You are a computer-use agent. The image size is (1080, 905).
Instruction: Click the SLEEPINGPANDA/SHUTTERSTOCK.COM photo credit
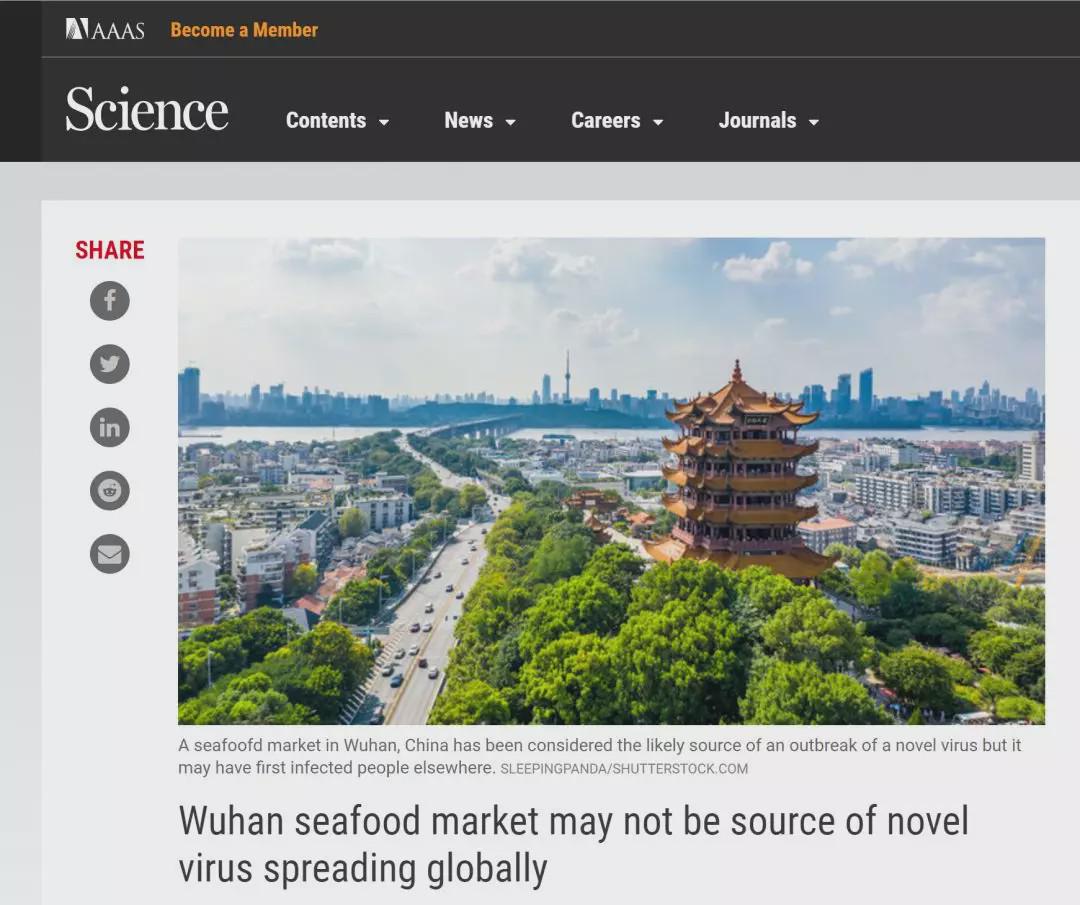coord(624,769)
